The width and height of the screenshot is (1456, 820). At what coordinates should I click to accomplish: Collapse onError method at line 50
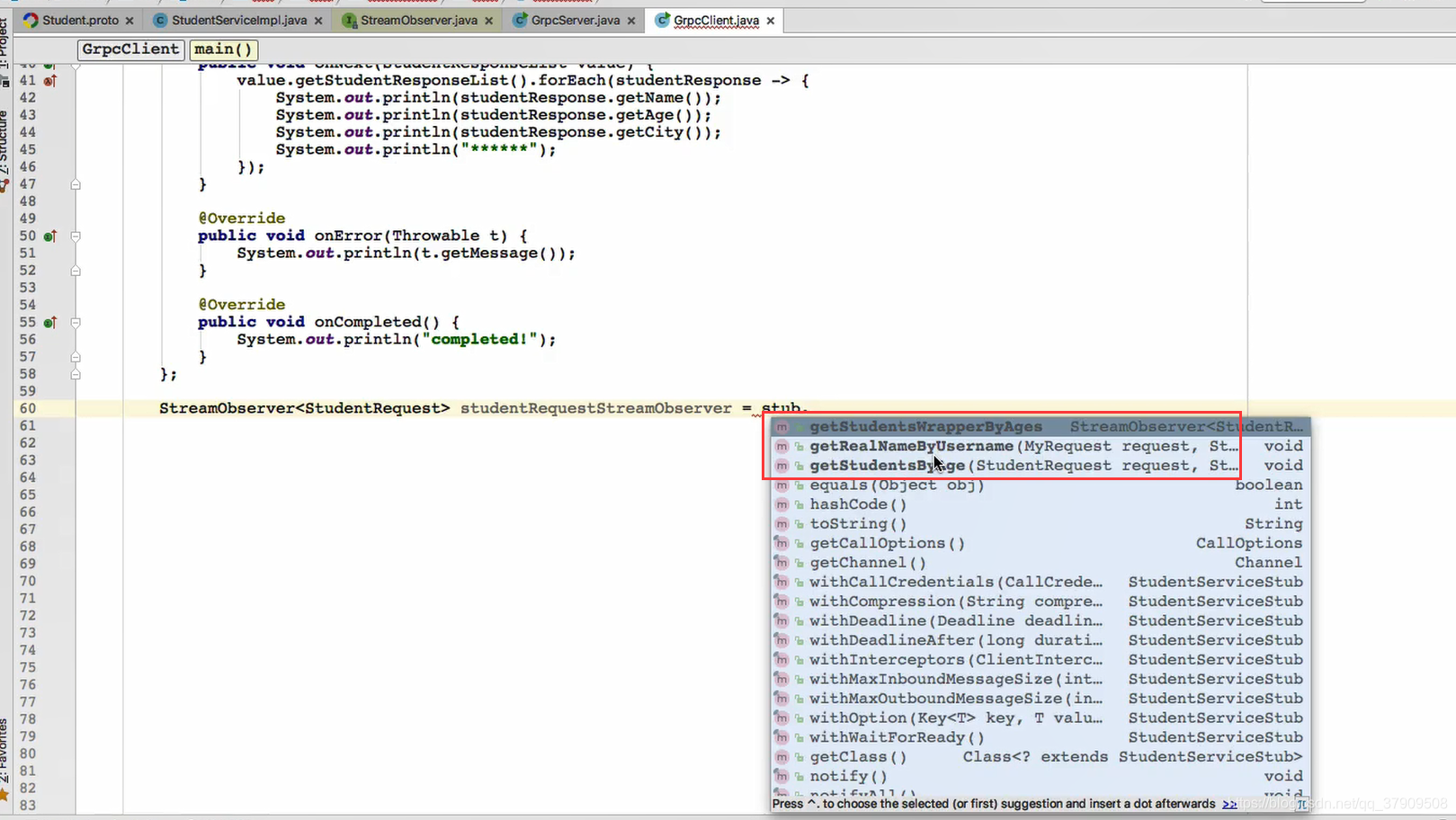pyautogui.click(x=76, y=236)
